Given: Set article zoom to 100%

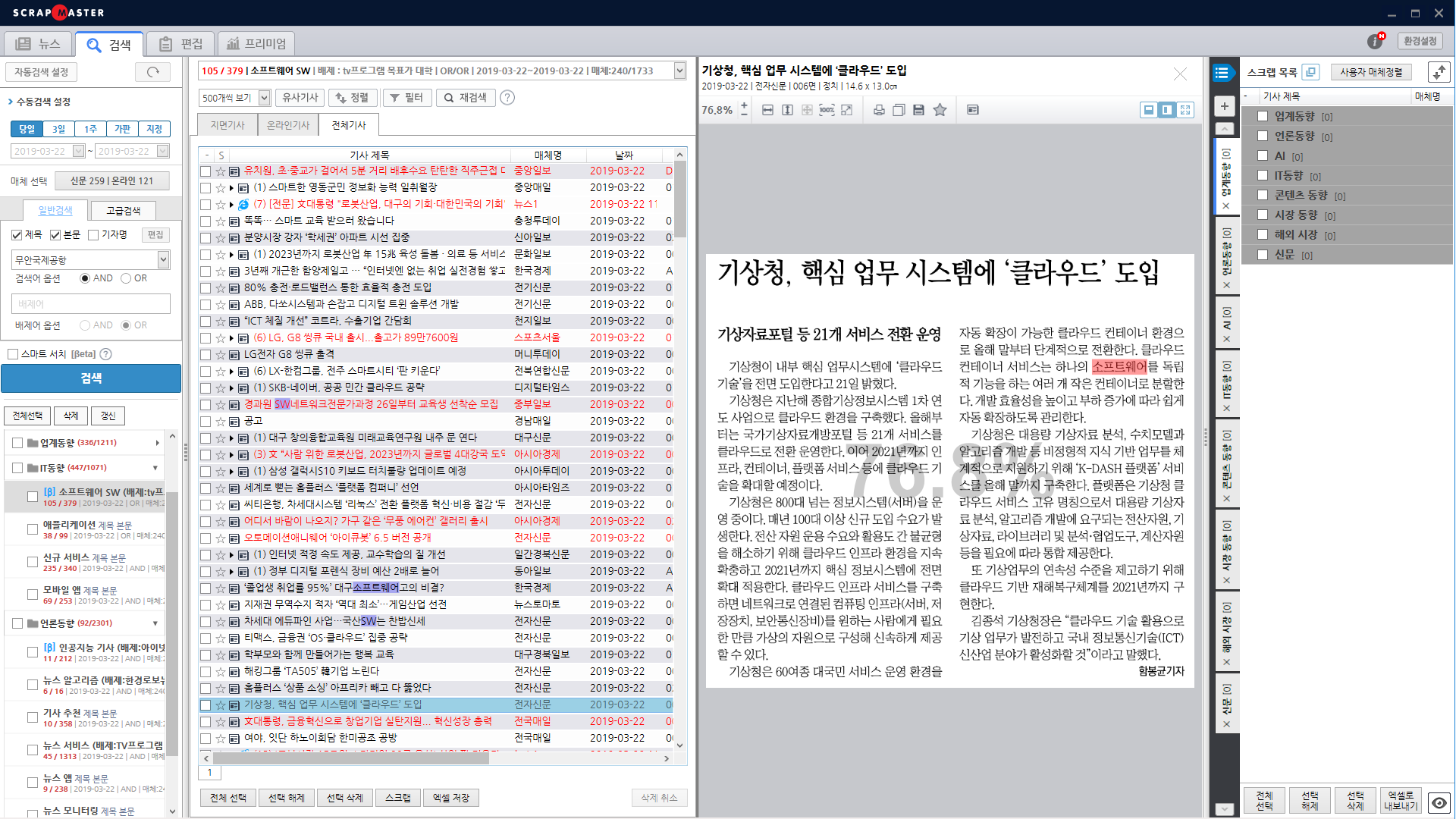Looking at the screenshot, I should coord(827,110).
